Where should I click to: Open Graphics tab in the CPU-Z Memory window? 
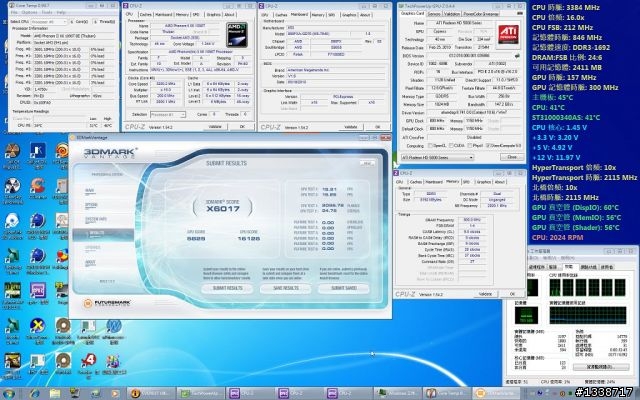(483, 182)
